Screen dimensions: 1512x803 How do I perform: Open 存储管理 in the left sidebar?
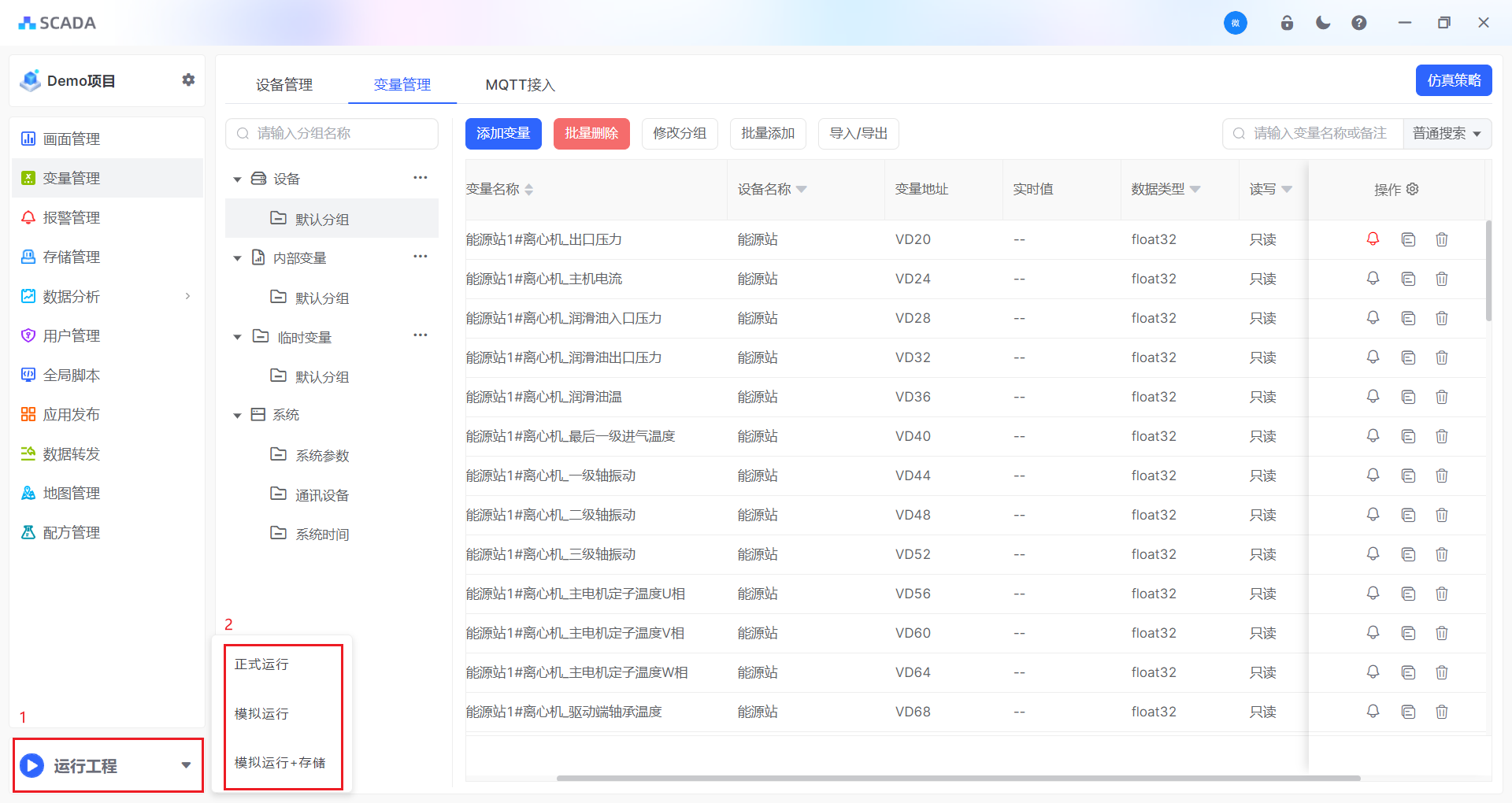tap(72, 257)
